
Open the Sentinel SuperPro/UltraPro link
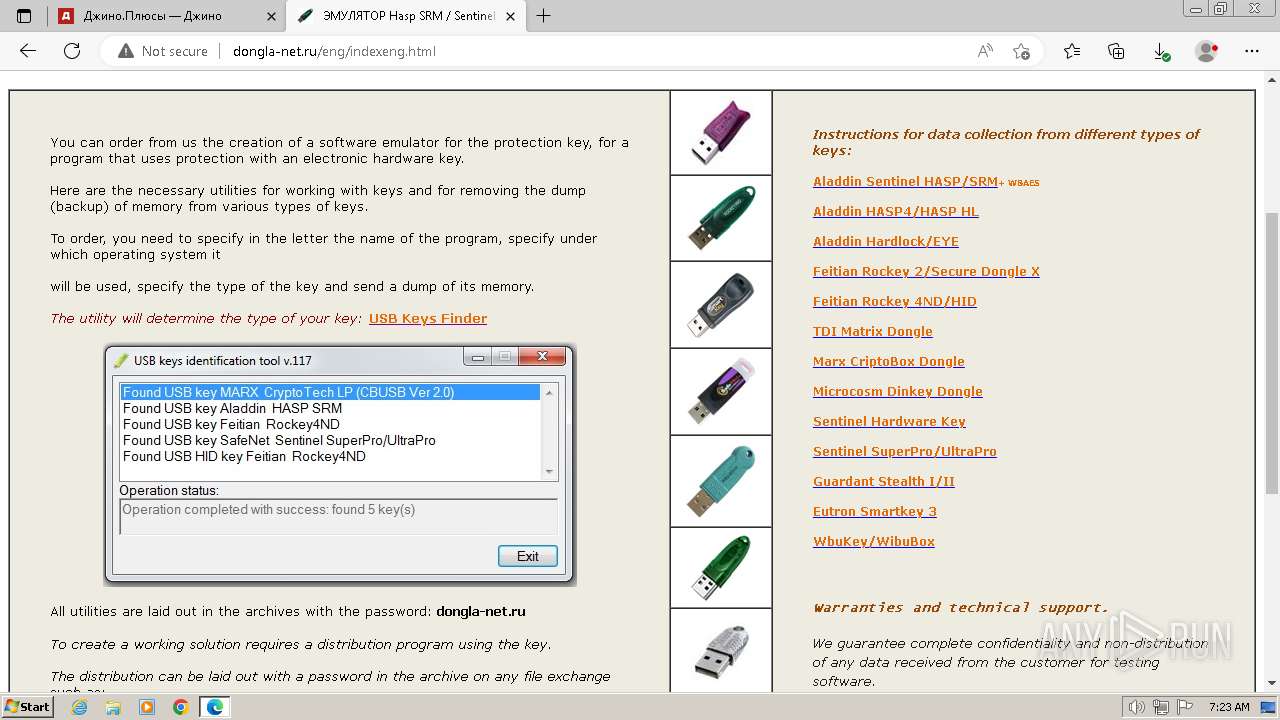coord(905,451)
